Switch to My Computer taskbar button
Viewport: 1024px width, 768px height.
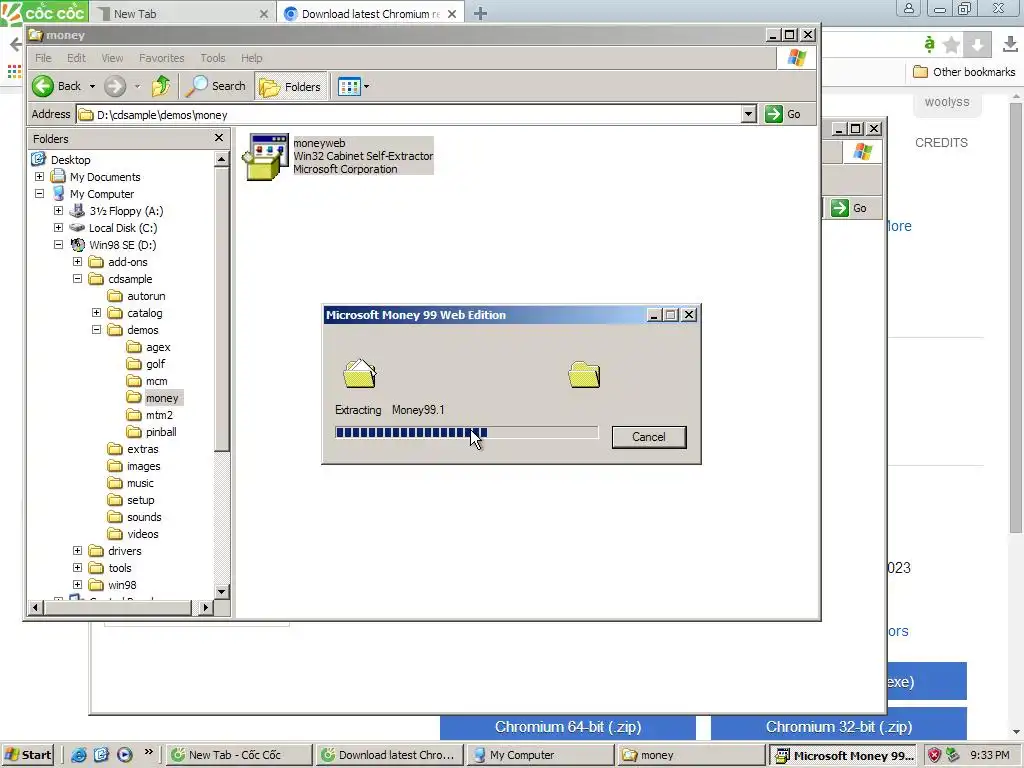540,755
